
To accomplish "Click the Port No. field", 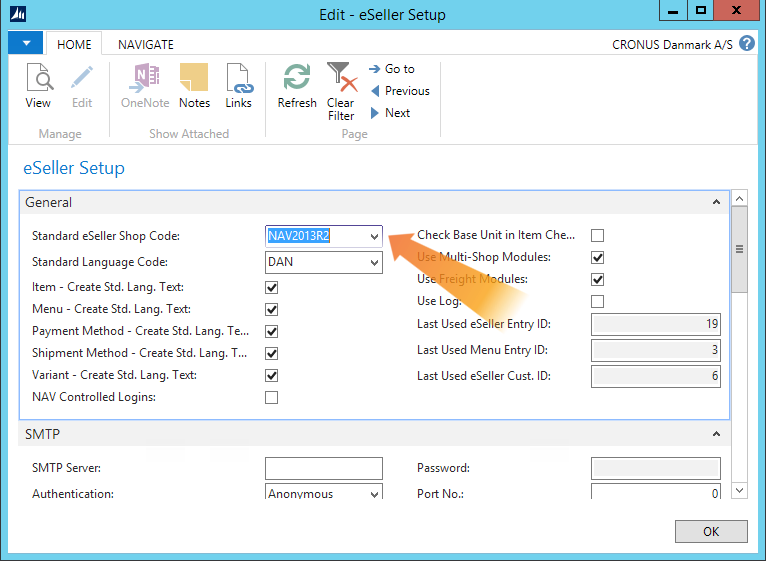I will tap(656, 492).
